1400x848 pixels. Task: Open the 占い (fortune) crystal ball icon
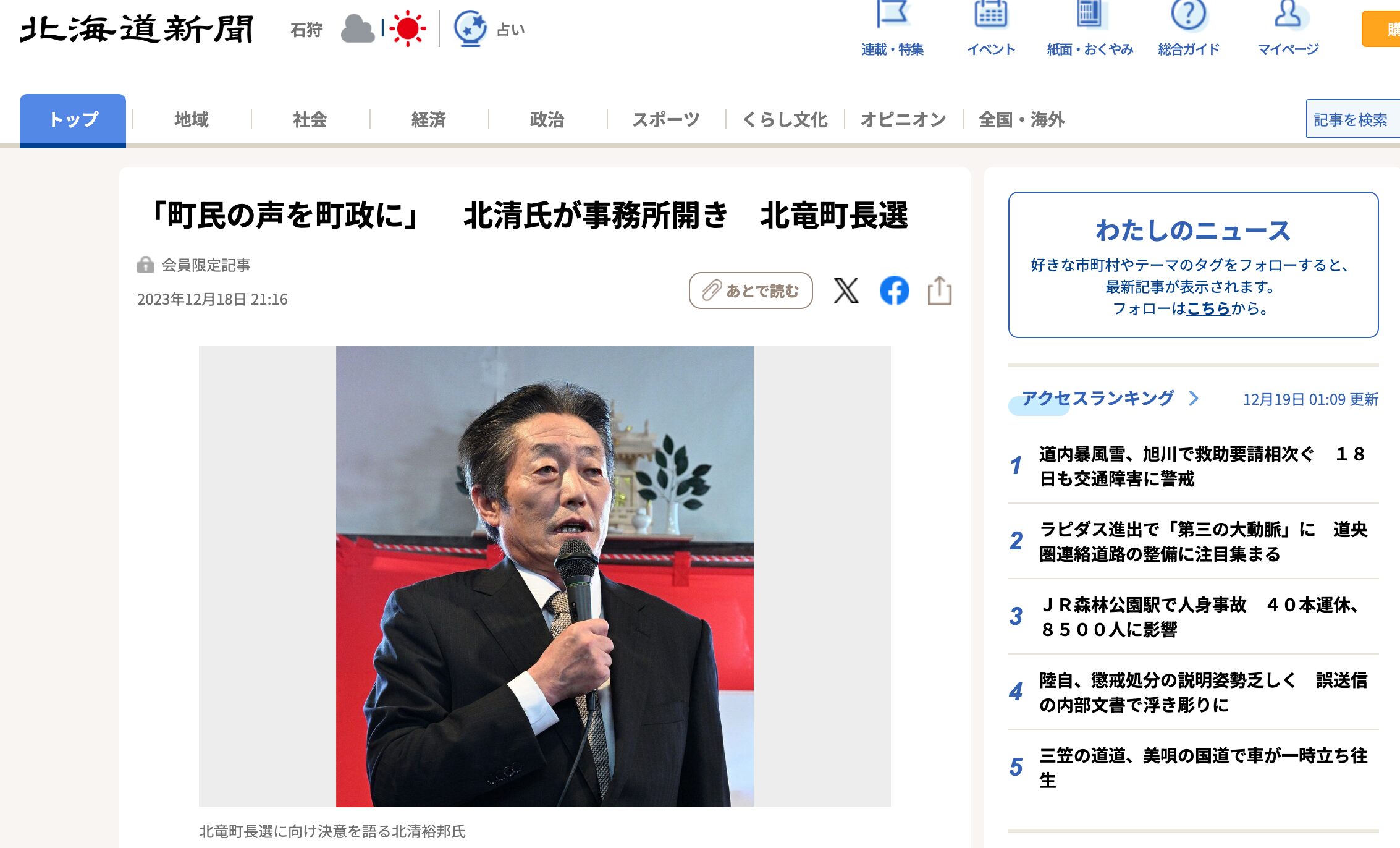pyautogui.click(x=471, y=28)
